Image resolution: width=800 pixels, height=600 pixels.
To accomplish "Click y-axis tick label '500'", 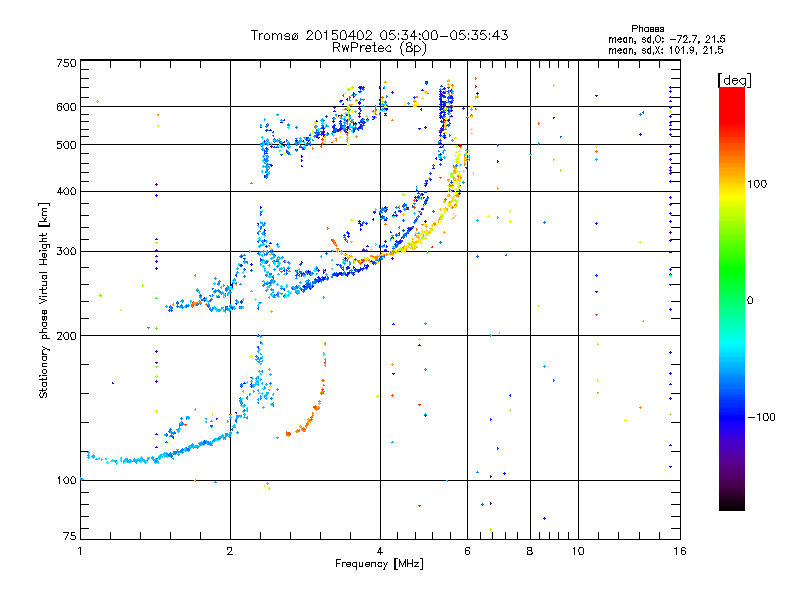I will [66, 145].
